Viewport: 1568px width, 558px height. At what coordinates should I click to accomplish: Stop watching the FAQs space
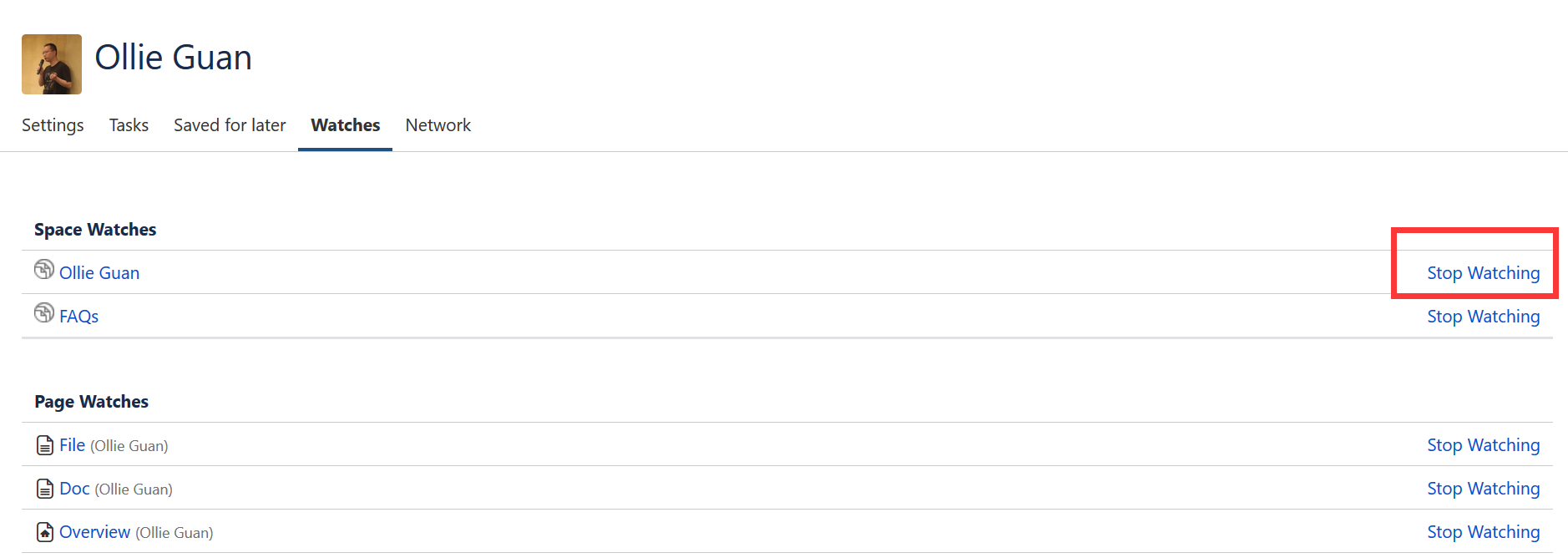1483,316
